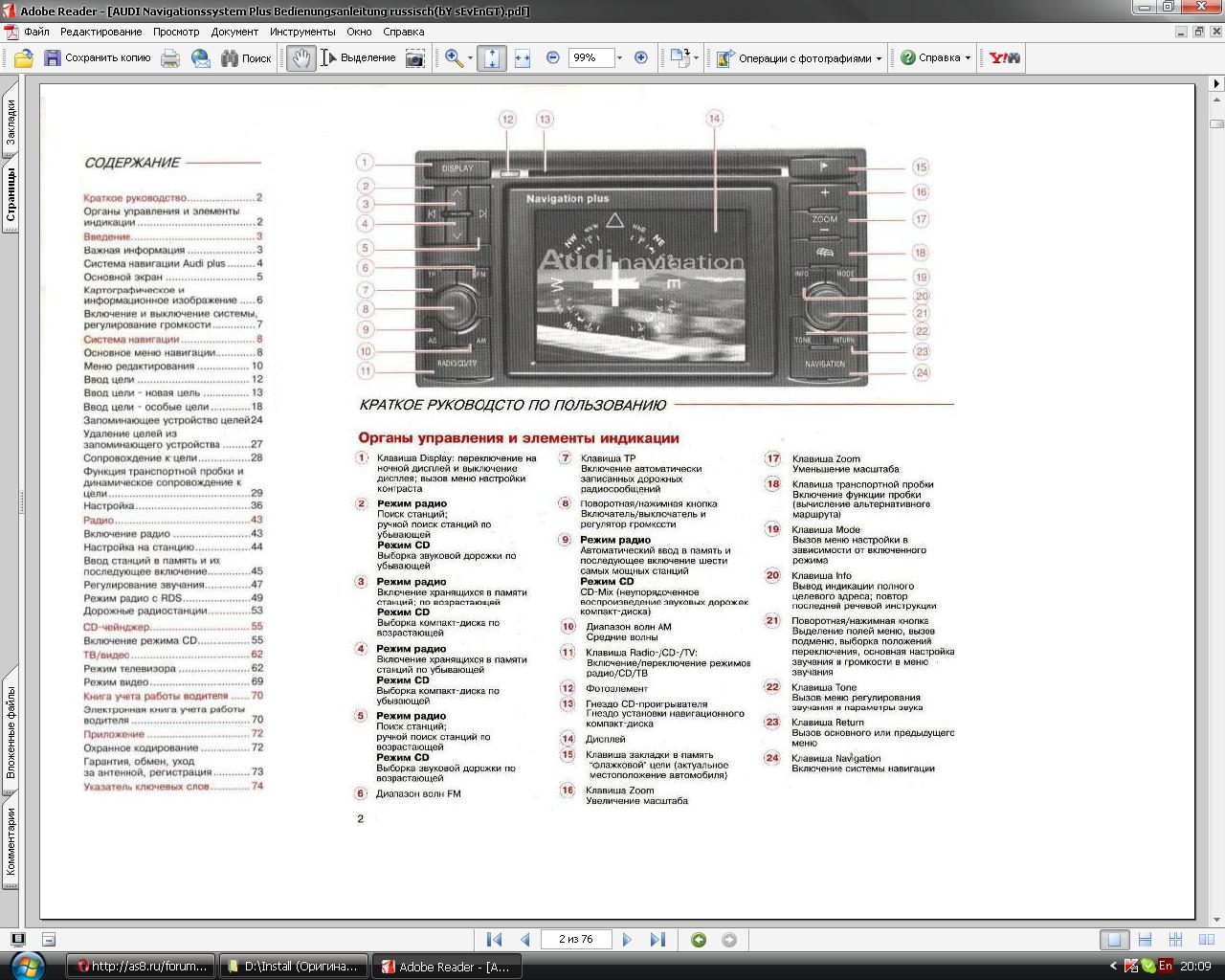
Task: Go to previous view with green arrow
Action: click(699, 940)
